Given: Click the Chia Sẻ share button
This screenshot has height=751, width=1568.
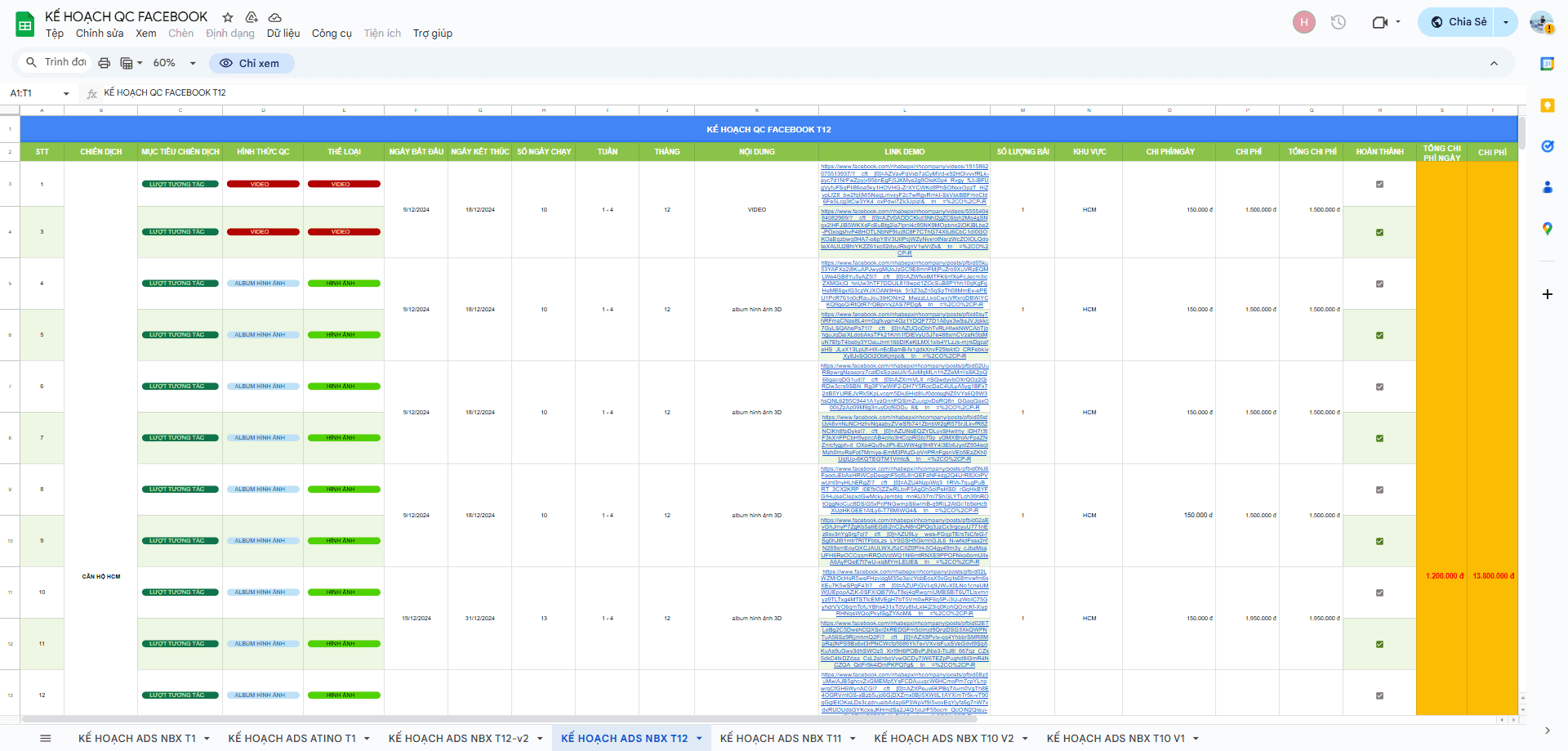Looking at the screenshot, I should (x=1459, y=22).
